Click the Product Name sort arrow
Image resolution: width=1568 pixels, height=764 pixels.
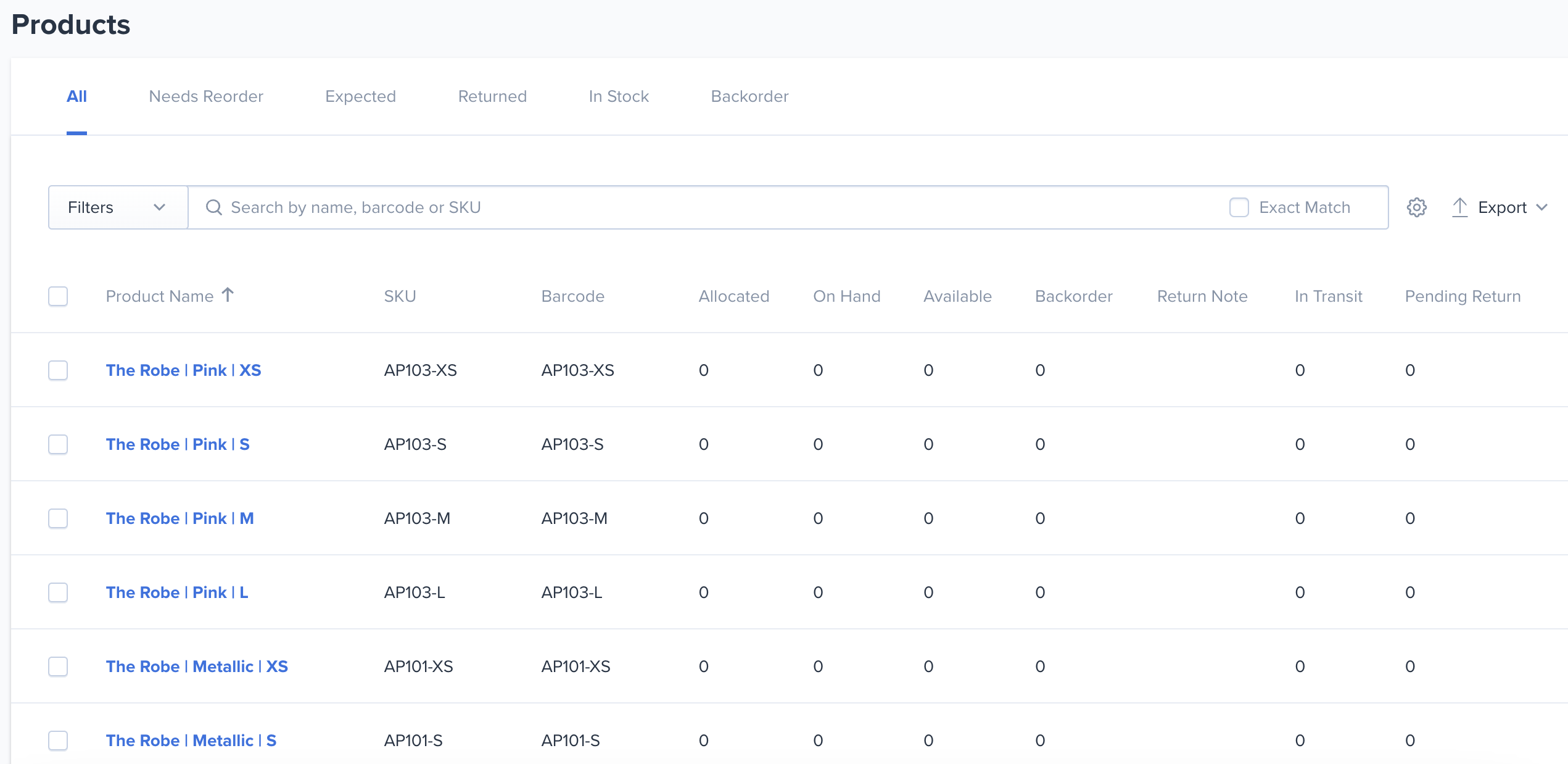[x=228, y=295]
